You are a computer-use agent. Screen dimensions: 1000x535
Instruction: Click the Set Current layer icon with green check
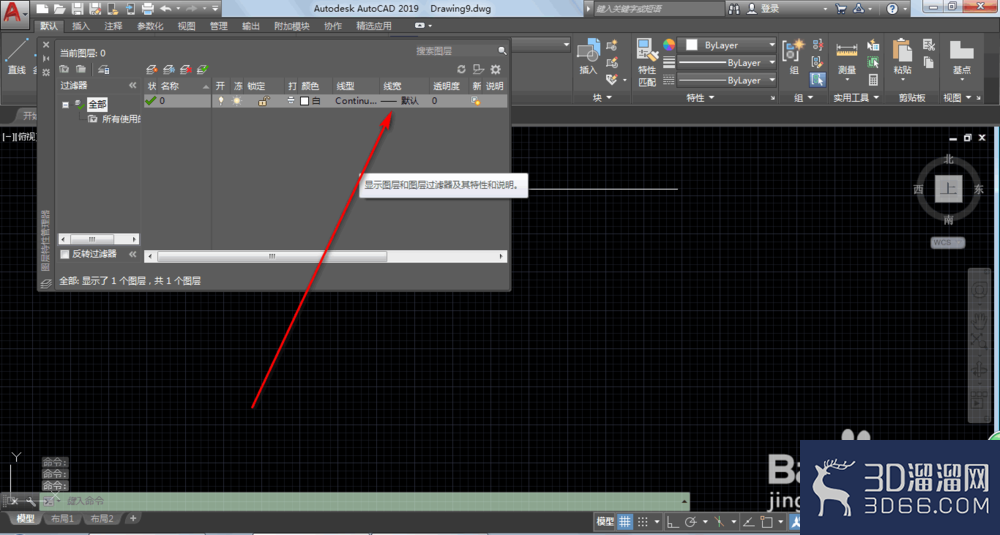203,70
